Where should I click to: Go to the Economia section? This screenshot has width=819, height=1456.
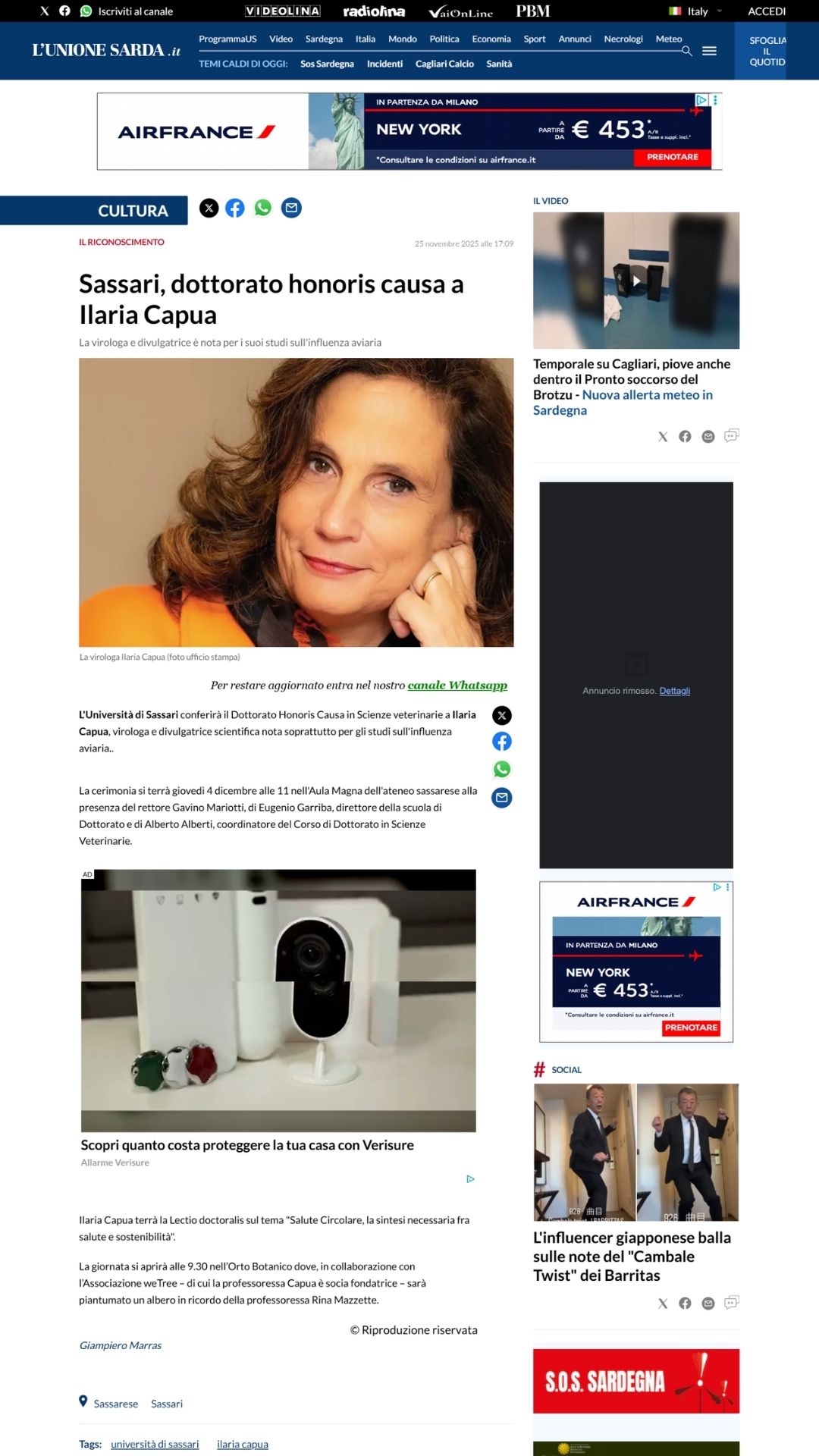491,39
